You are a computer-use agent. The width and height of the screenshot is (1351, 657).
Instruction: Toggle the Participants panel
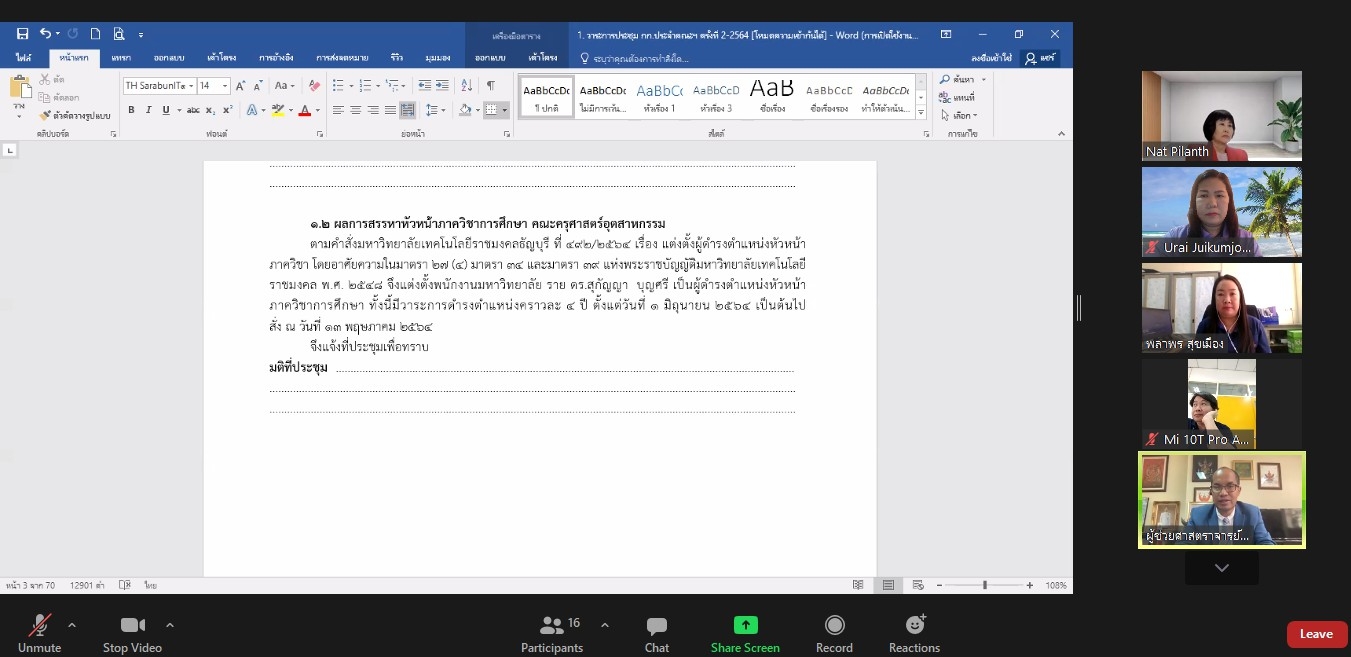pyautogui.click(x=552, y=634)
